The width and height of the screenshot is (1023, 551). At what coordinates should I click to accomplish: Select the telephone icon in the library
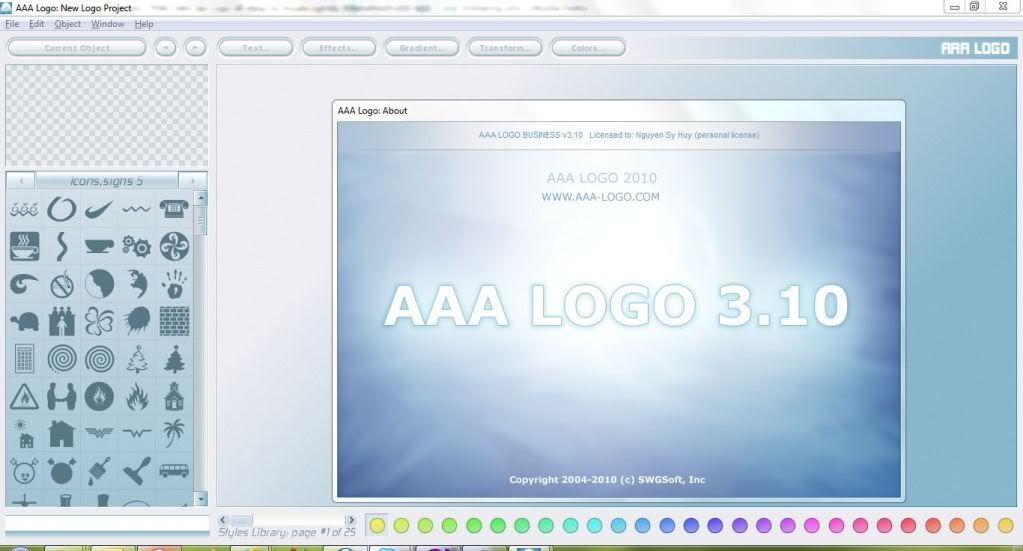(174, 209)
